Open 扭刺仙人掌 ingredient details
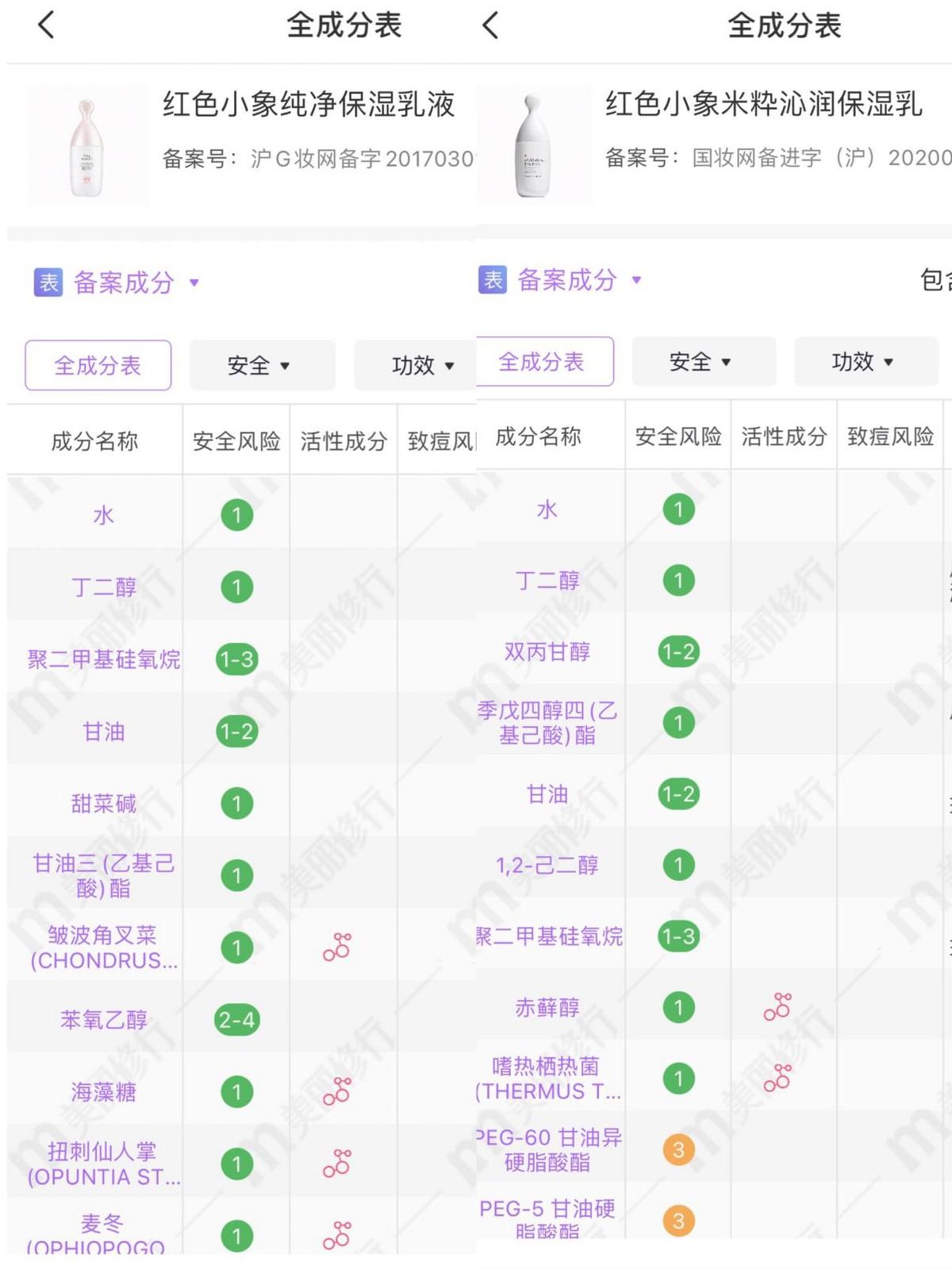This screenshot has width=952, height=1269. (103, 1164)
